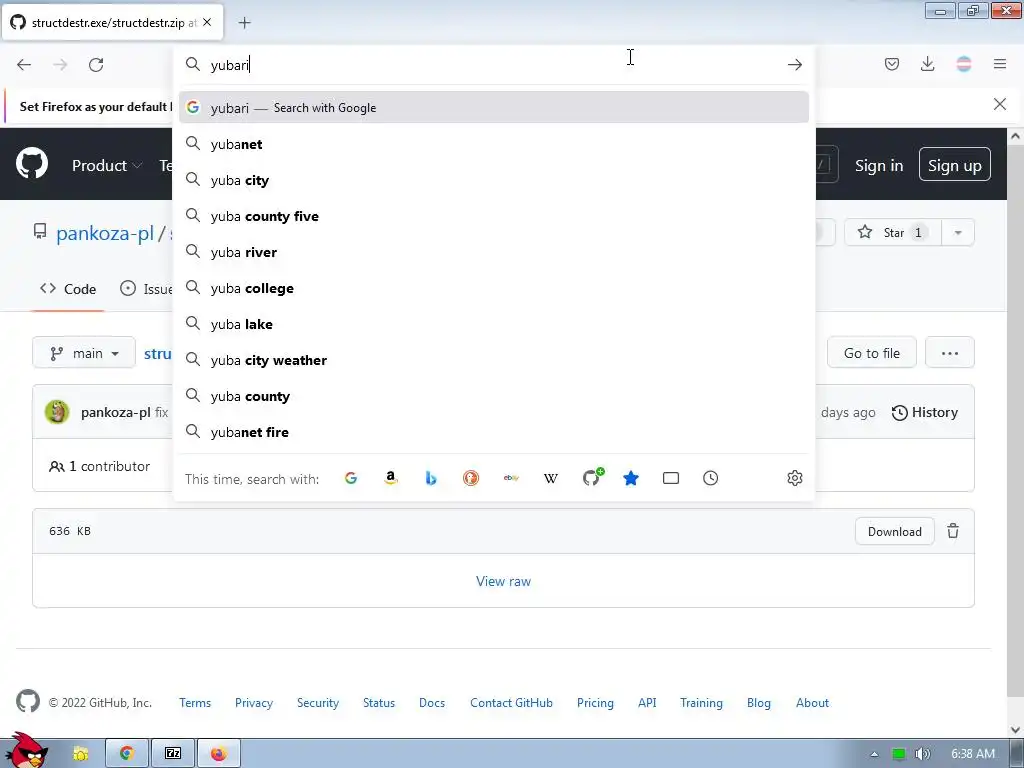Open Chrome from the taskbar
1024x768 pixels.
point(127,754)
